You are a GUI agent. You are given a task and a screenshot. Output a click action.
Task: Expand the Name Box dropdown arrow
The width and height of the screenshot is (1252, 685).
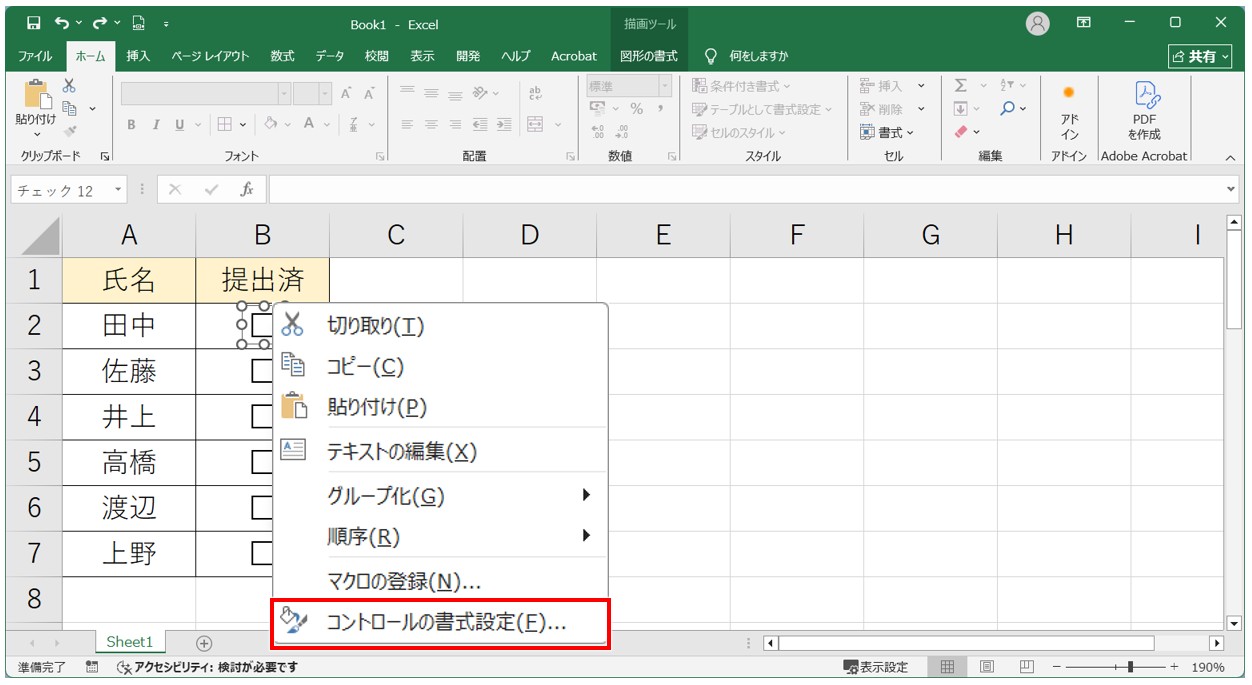[119, 190]
